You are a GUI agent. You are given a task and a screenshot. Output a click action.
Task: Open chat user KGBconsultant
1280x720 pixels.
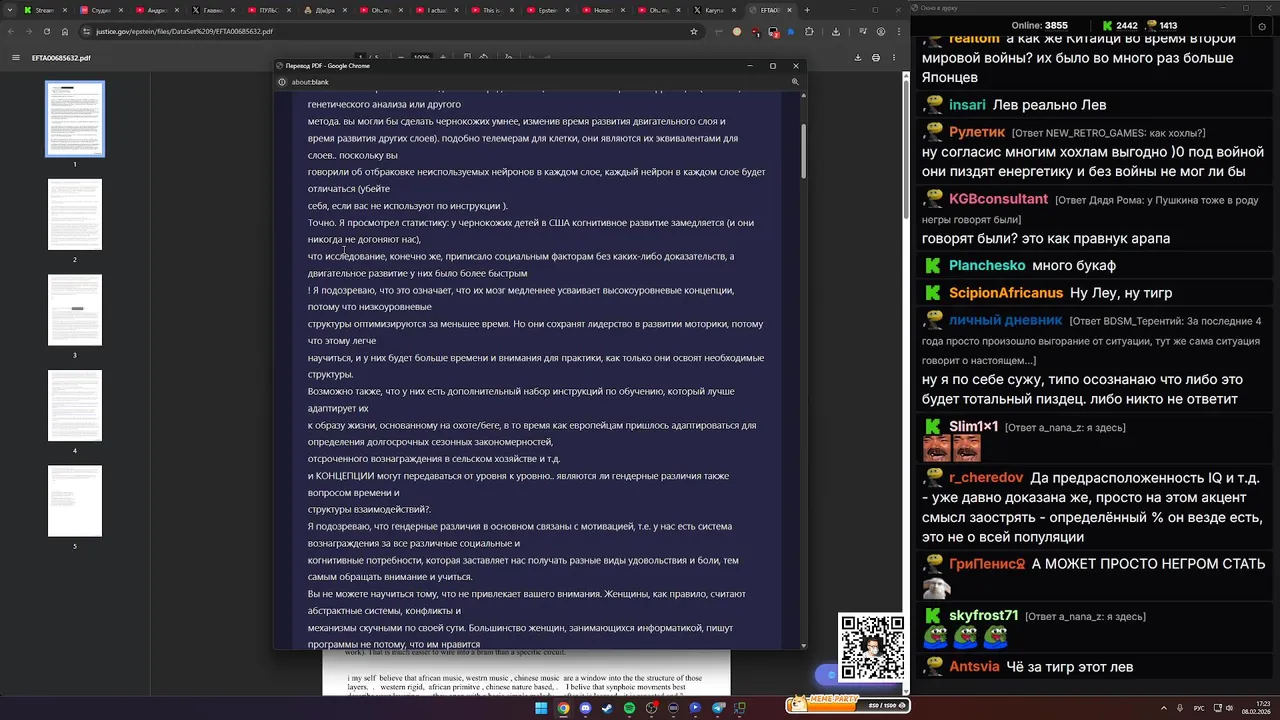point(998,199)
